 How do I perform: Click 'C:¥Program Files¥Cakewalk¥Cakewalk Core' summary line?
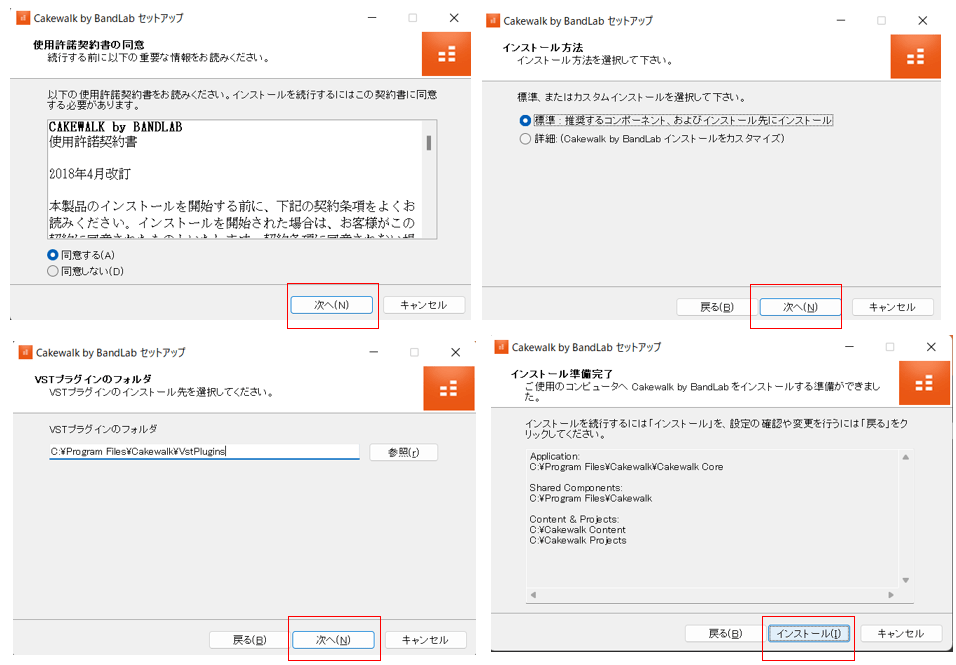(626, 467)
